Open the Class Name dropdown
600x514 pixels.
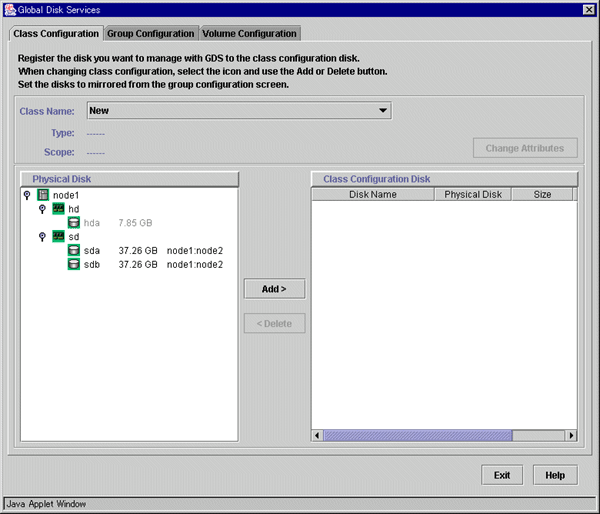[383, 111]
